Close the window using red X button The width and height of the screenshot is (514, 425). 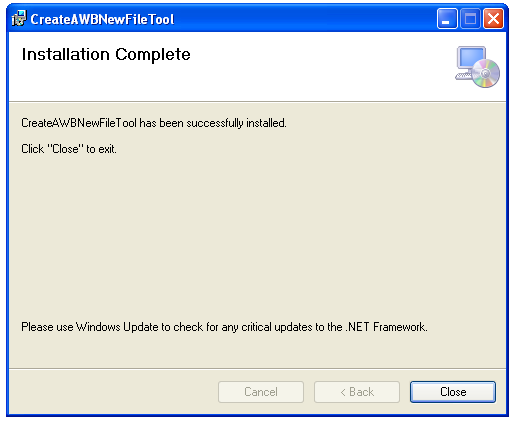493,19
